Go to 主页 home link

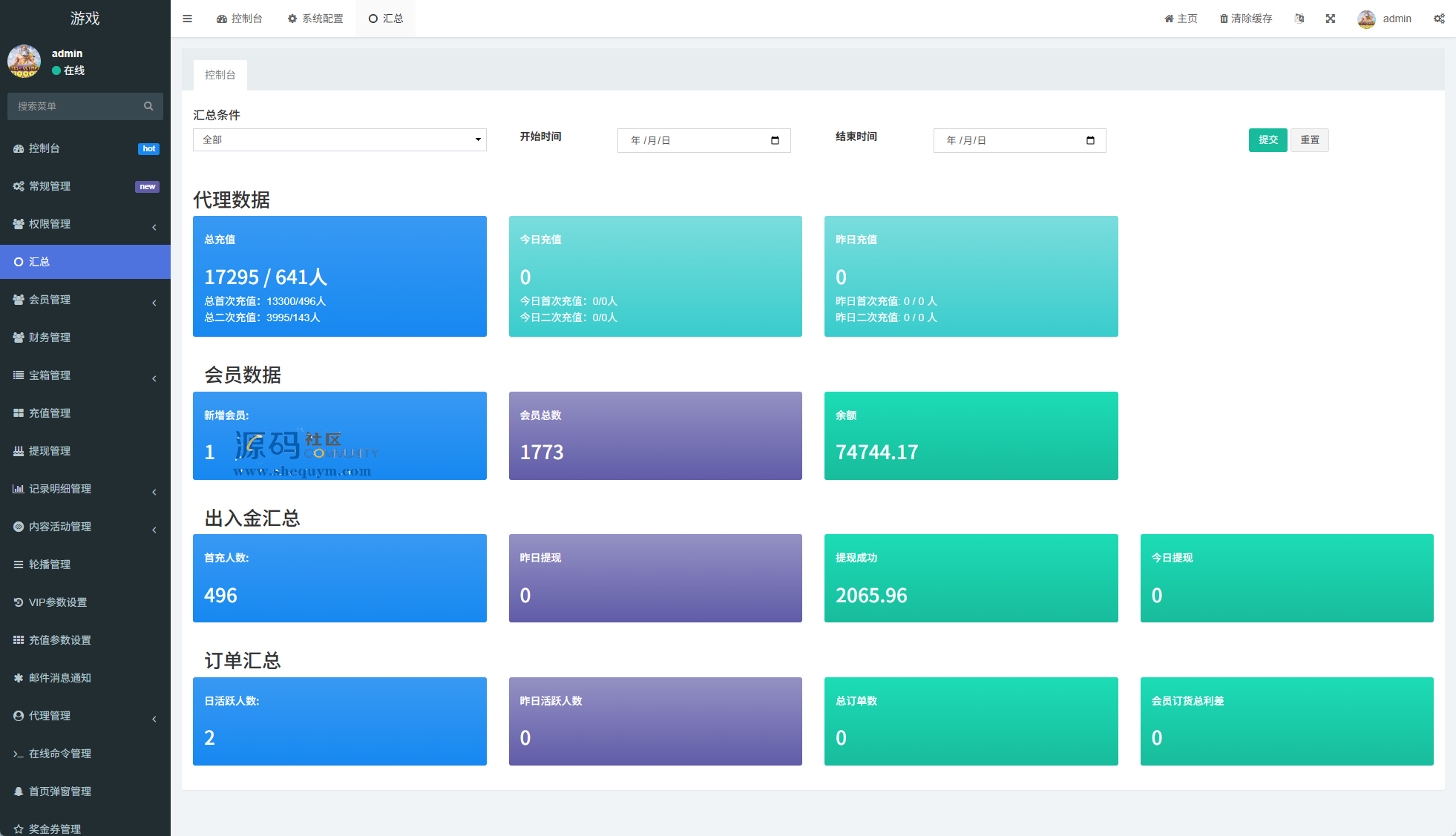(x=1181, y=19)
